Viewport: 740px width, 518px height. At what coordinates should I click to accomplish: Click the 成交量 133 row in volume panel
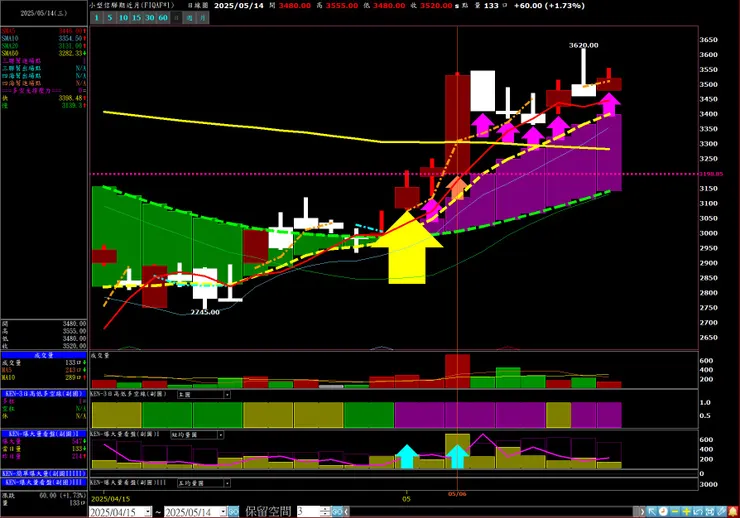pyautogui.click(x=44, y=363)
